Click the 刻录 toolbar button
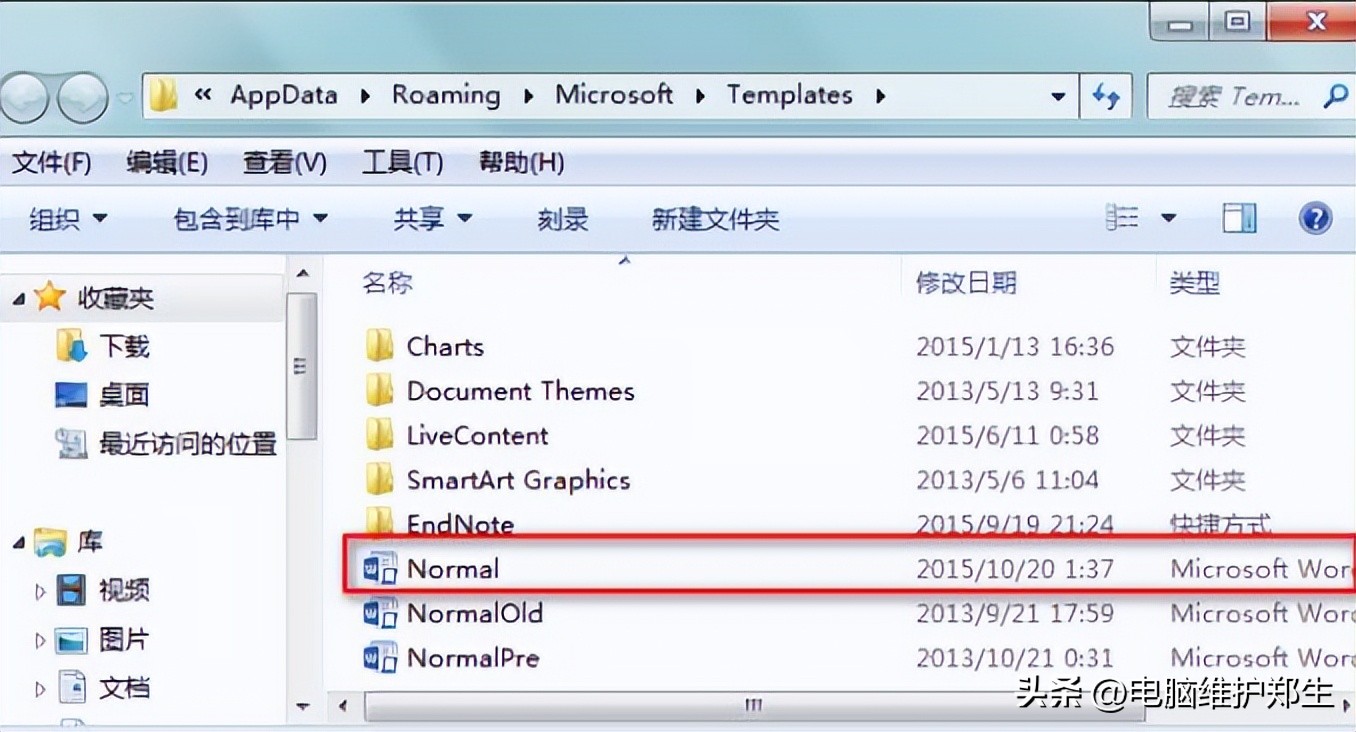The height and width of the screenshot is (732, 1356). click(563, 219)
